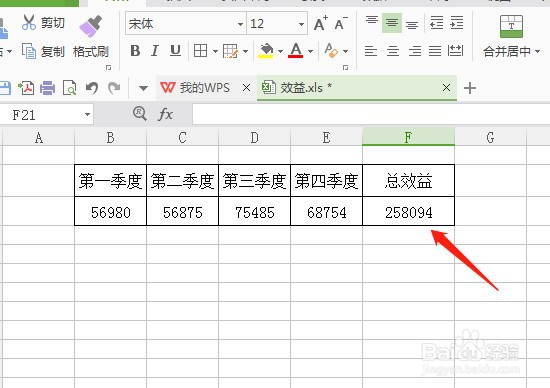Viewport: 550px width, 388px height.
Task: Toggle vertical middle alignment
Action: point(392,23)
